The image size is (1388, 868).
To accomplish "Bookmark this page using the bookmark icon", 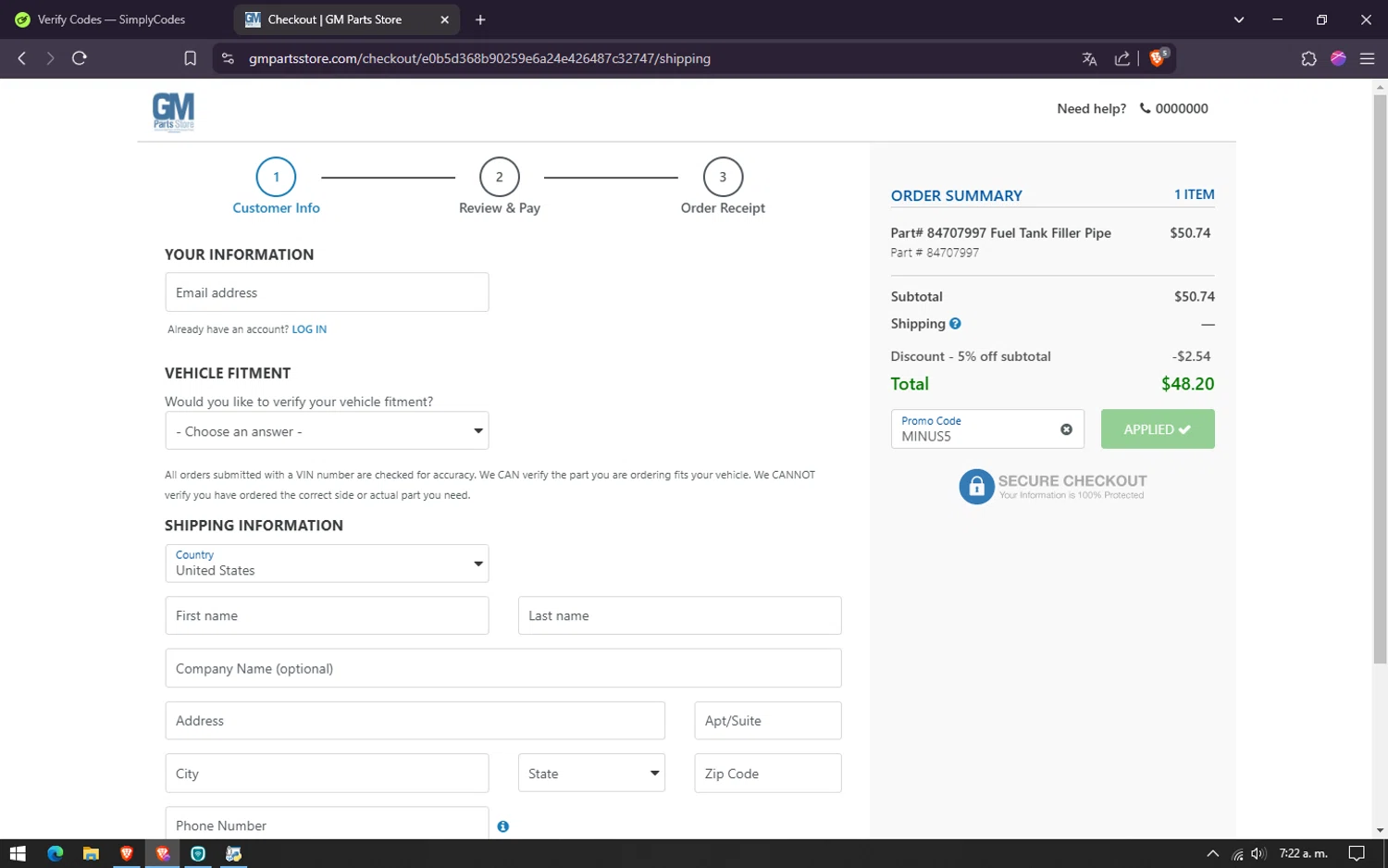I will tap(190, 58).
